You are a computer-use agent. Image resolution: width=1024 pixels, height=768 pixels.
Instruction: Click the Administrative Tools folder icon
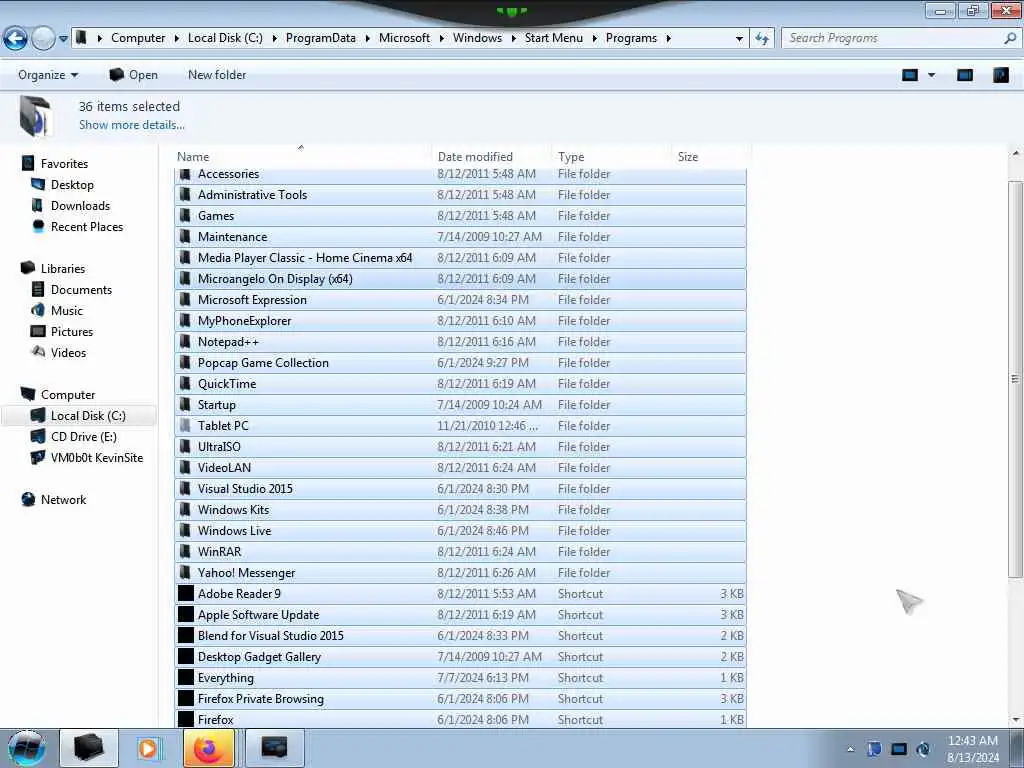coord(185,195)
